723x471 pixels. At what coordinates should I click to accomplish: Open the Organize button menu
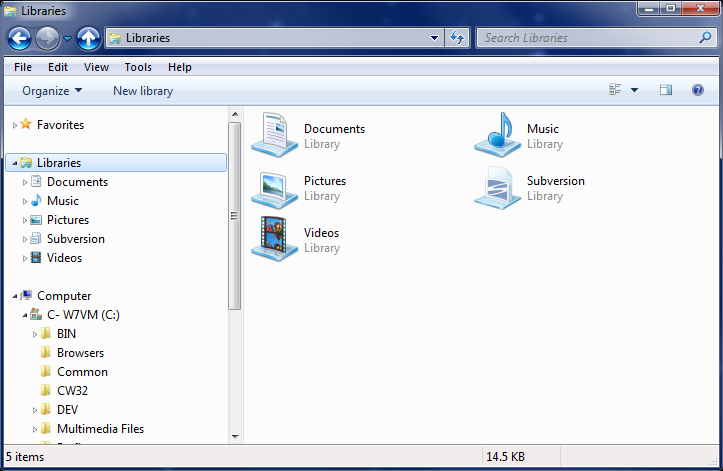52,91
